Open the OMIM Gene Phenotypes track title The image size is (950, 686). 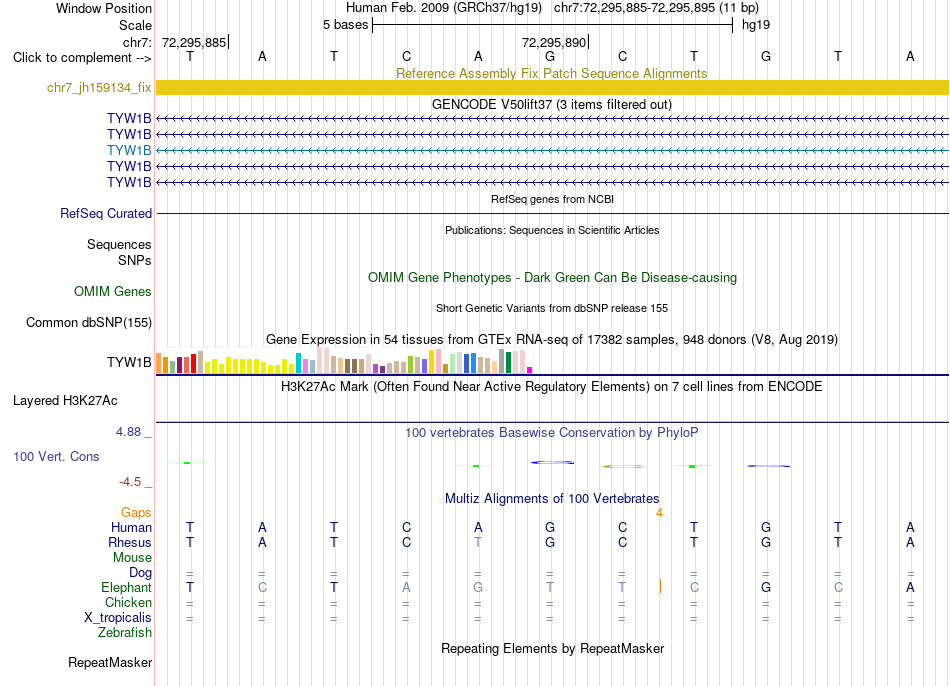click(552, 278)
